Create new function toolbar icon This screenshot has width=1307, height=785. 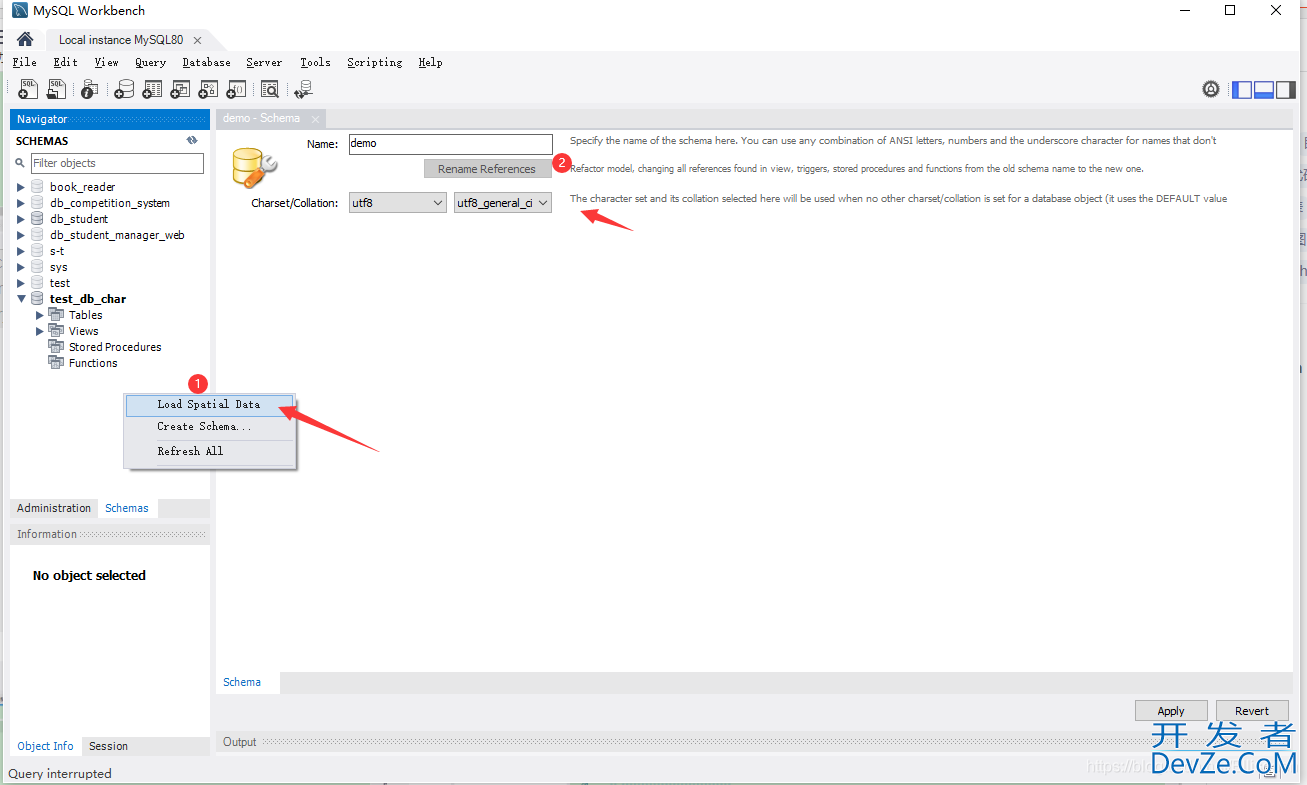[x=236, y=89]
